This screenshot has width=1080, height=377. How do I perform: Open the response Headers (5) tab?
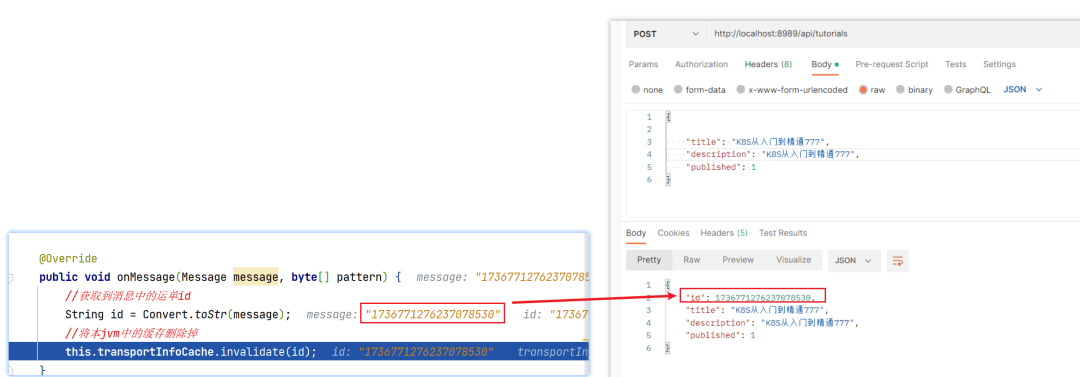pyautogui.click(x=724, y=233)
